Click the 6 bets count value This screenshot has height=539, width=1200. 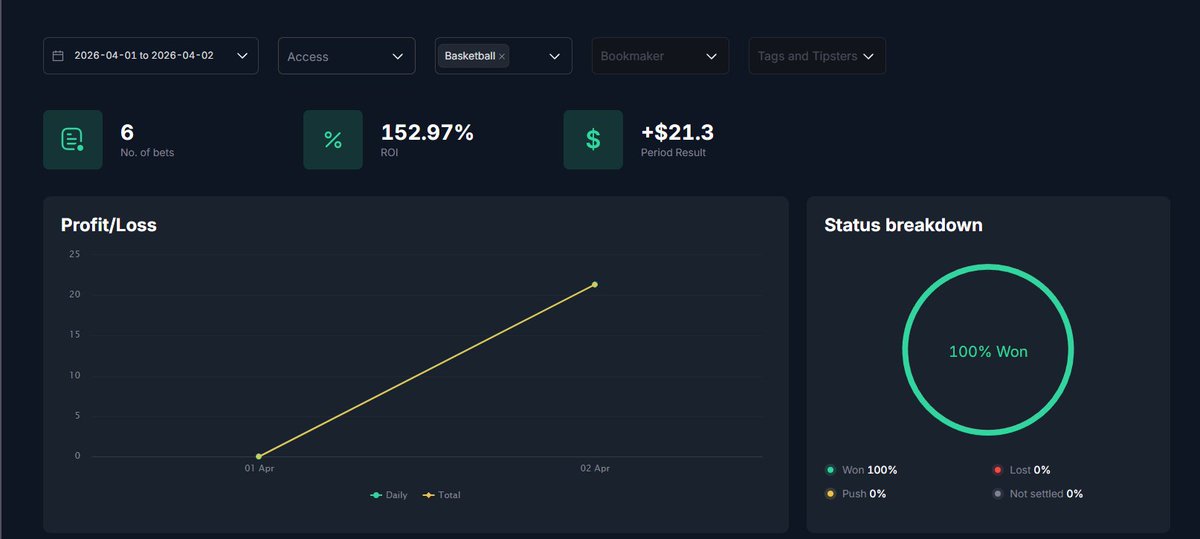coord(127,132)
